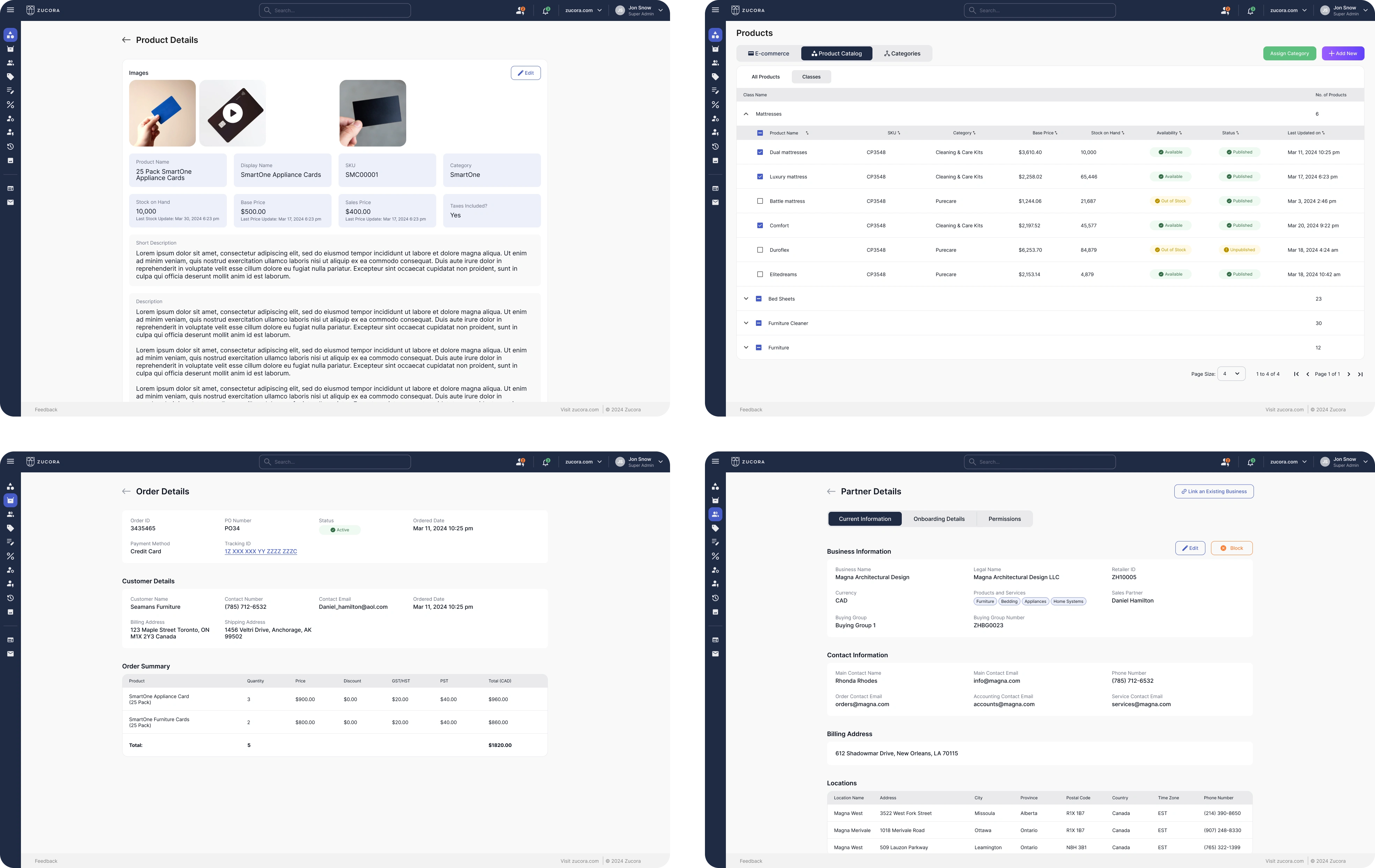Click the Block partner button

[1231, 548]
